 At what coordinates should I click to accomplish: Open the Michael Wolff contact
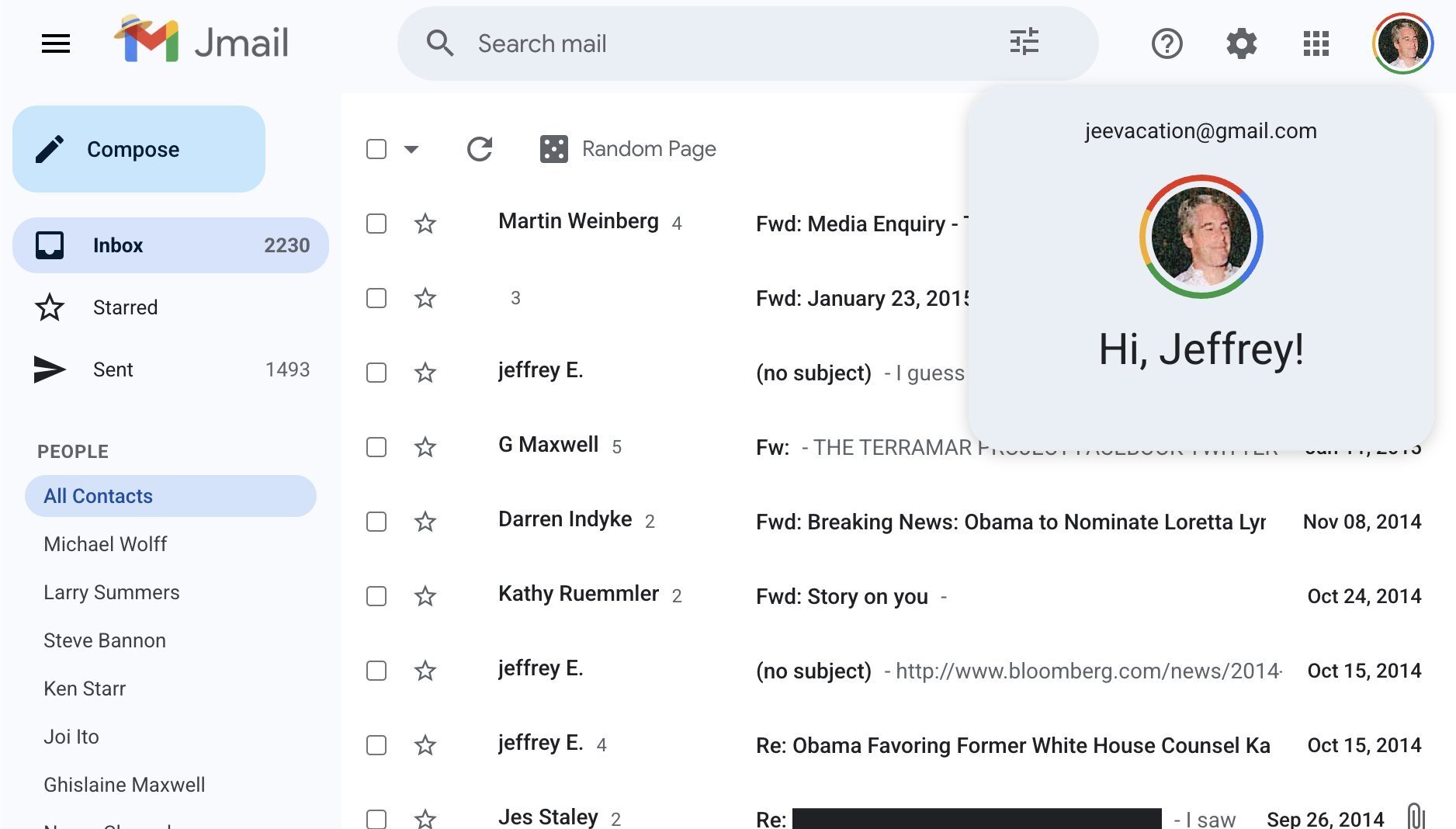coord(105,544)
